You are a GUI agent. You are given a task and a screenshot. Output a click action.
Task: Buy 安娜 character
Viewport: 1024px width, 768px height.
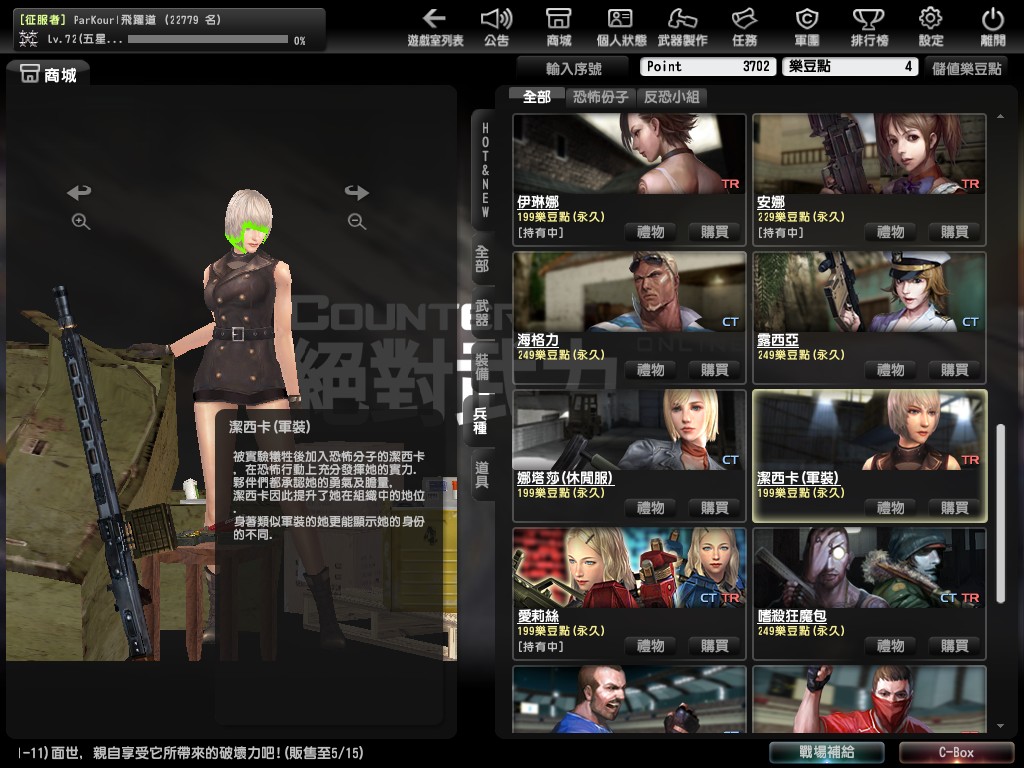point(954,232)
